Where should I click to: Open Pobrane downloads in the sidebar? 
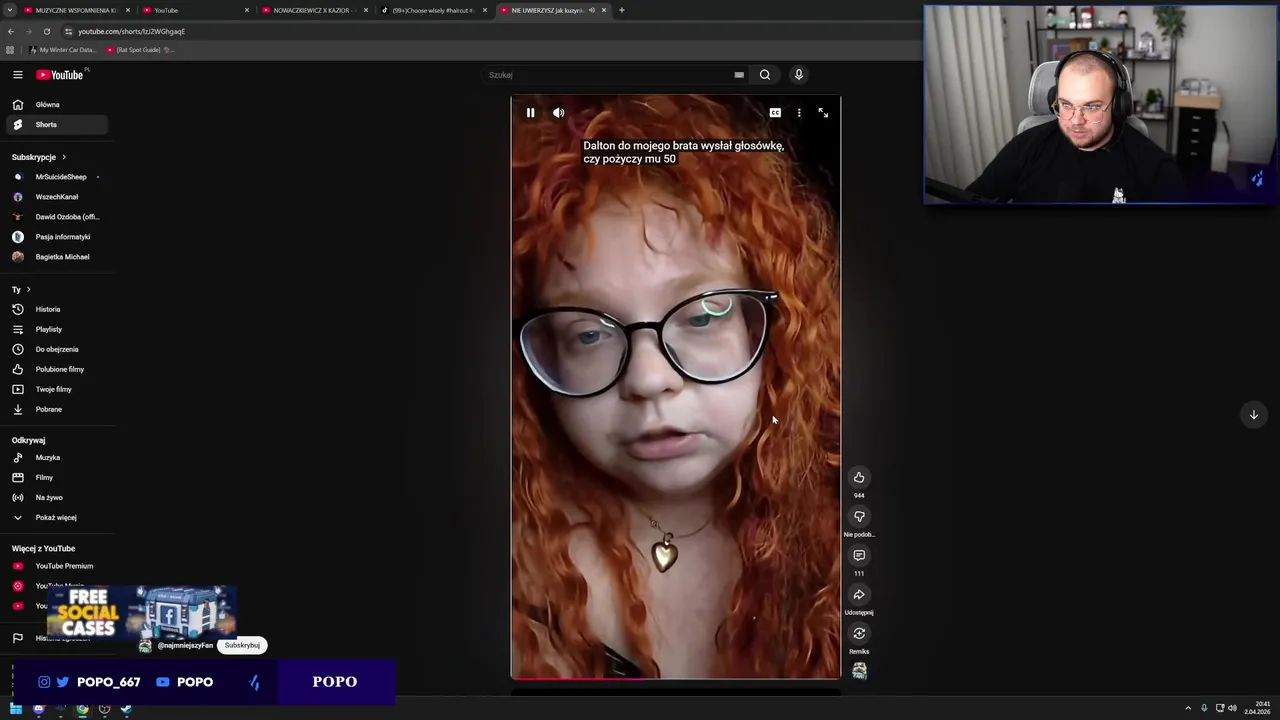pyautogui.click(x=56, y=409)
